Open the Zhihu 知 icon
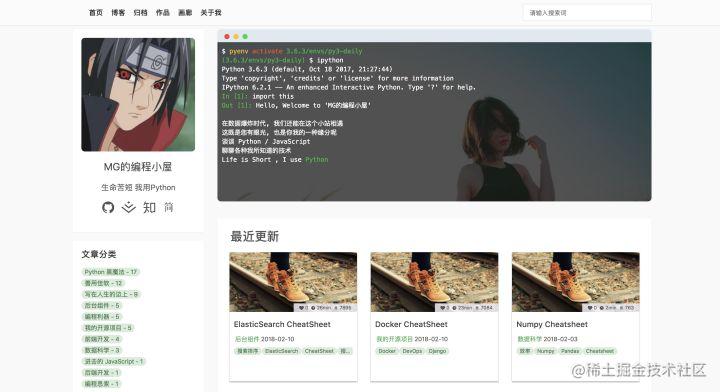The image size is (720, 392). [x=149, y=207]
